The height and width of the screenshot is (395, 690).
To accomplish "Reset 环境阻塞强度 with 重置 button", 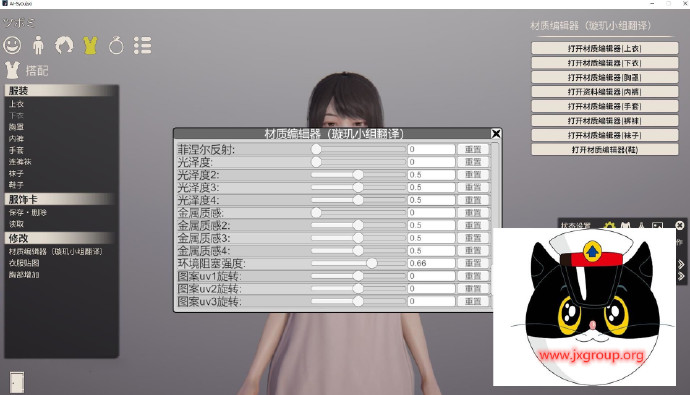I will pos(473,263).
